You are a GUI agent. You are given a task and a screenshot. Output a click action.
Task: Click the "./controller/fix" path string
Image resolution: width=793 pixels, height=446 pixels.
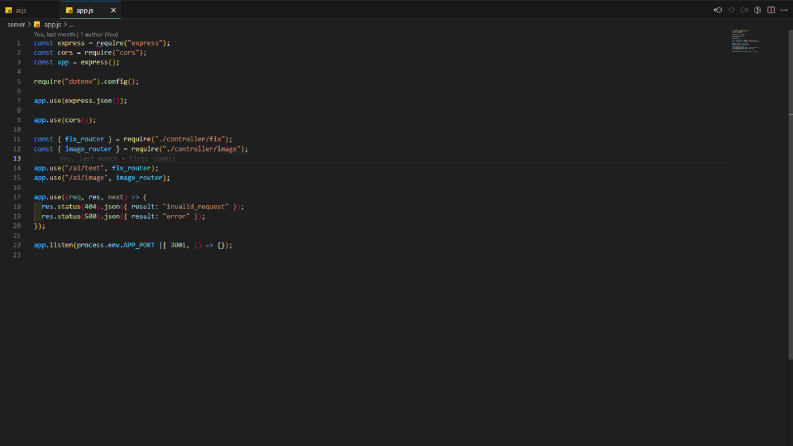[192, 139]
